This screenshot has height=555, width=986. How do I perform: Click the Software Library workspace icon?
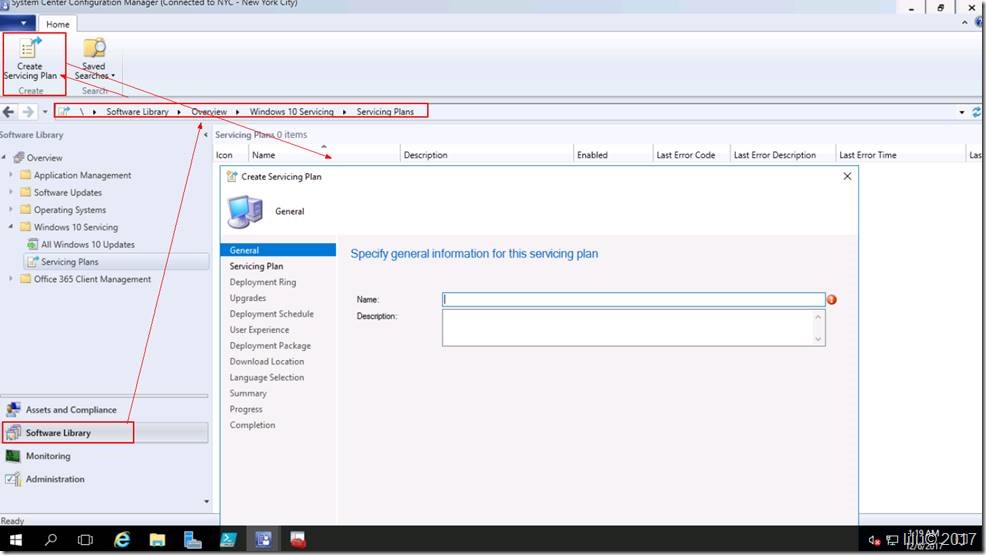click(x=13, y=432)
